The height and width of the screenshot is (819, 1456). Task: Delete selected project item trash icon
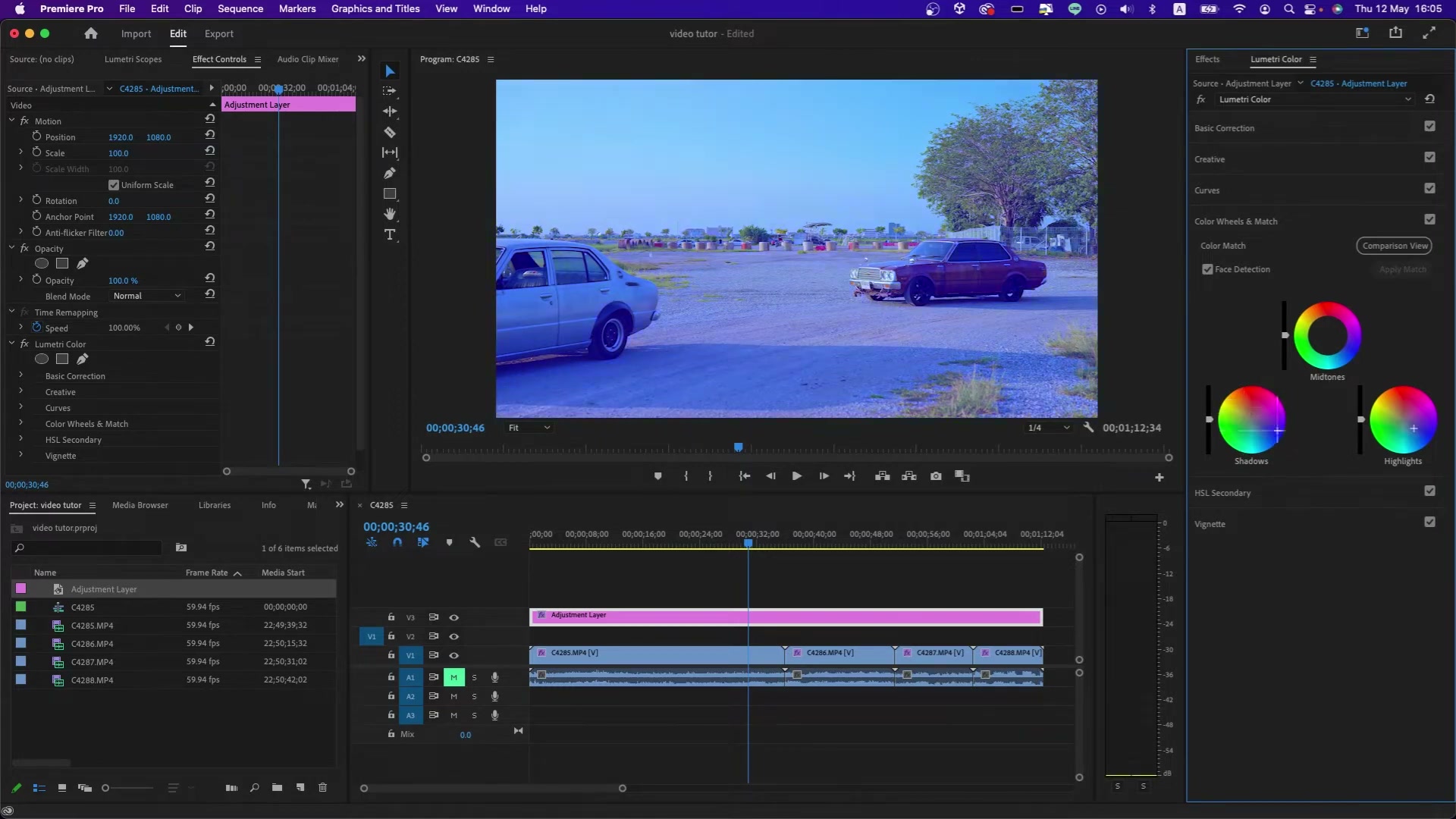[x=322, y=788]
